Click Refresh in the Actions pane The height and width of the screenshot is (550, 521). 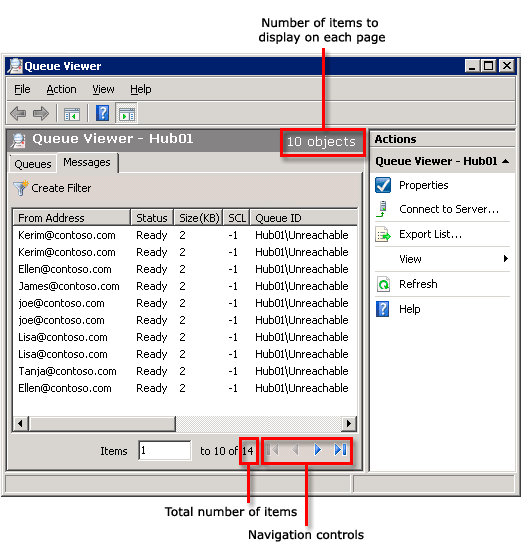click(x=418, y=284)
